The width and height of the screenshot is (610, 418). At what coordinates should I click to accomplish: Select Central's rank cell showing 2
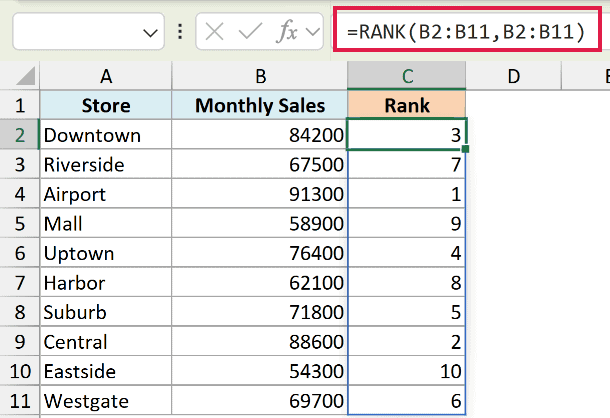tap(407, 342)
